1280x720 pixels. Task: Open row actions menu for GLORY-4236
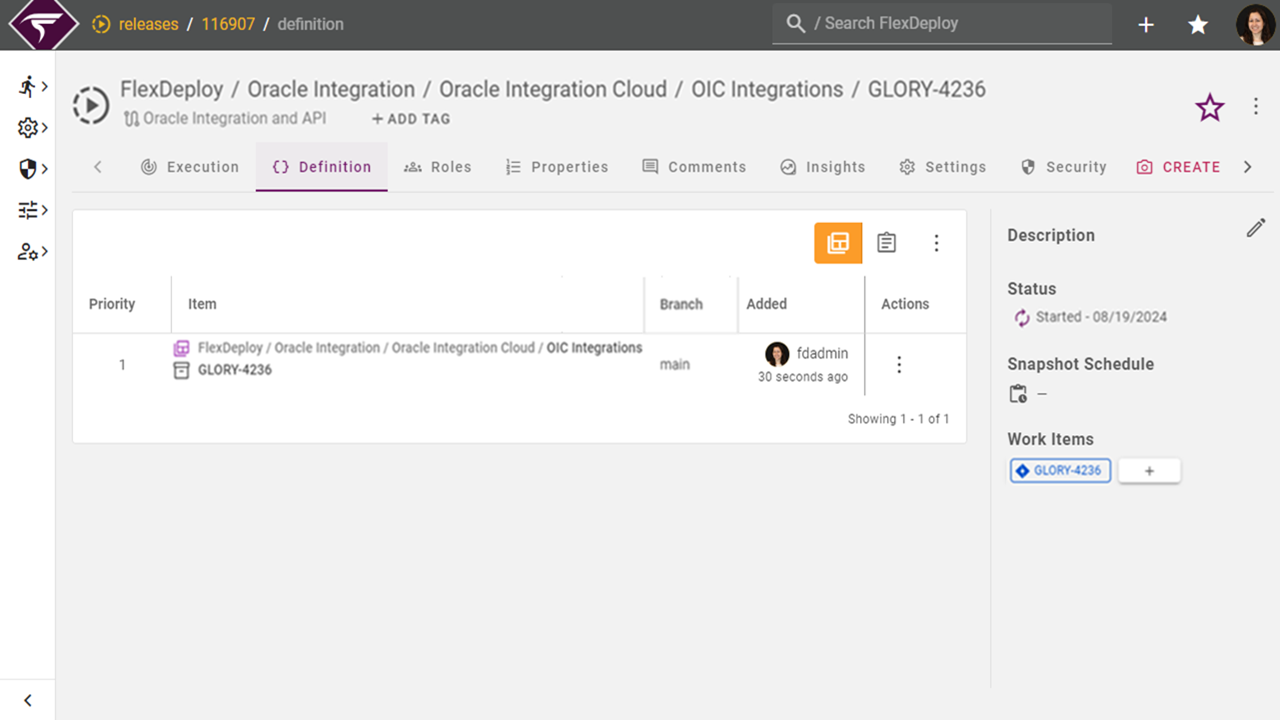click(x=899, y=365)
